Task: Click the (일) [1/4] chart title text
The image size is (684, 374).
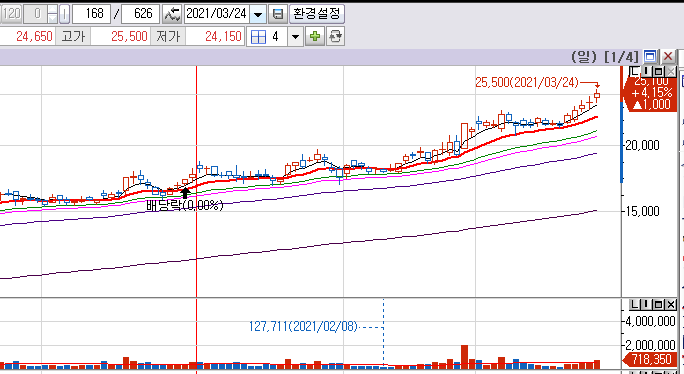Action: pos(605,56)
